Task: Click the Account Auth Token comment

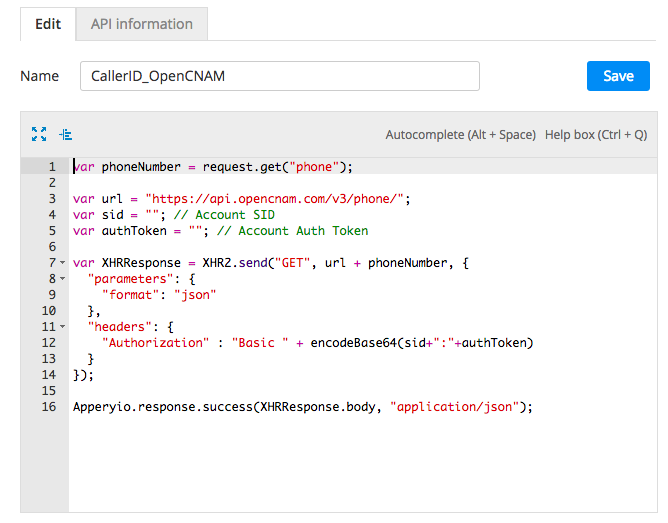Action: tap(293, 231)
